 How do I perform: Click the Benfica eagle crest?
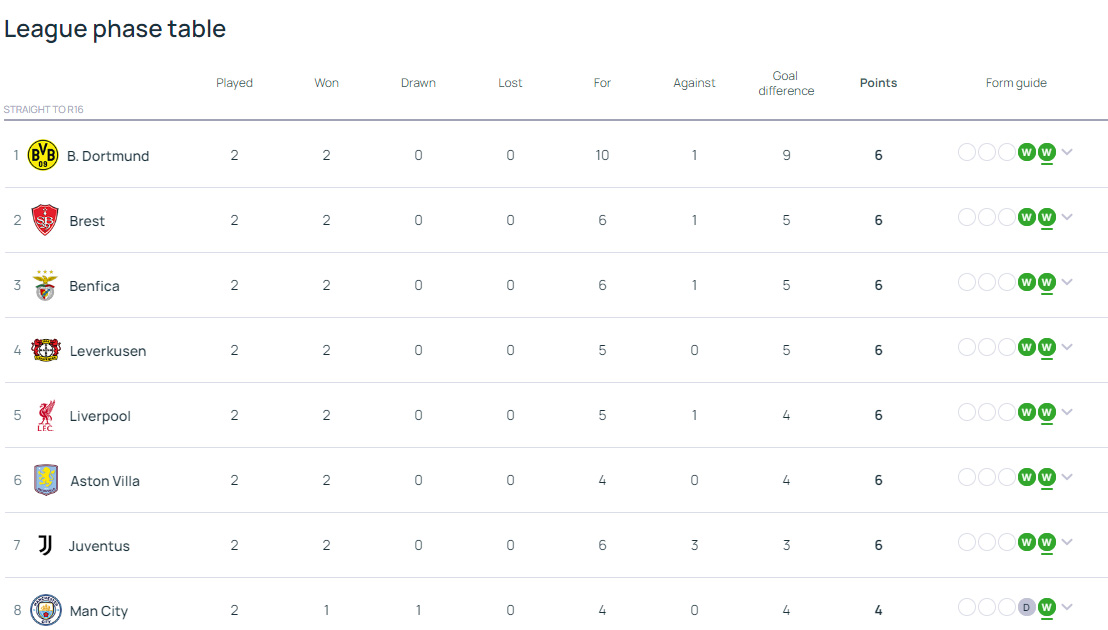tap(45, 285)
